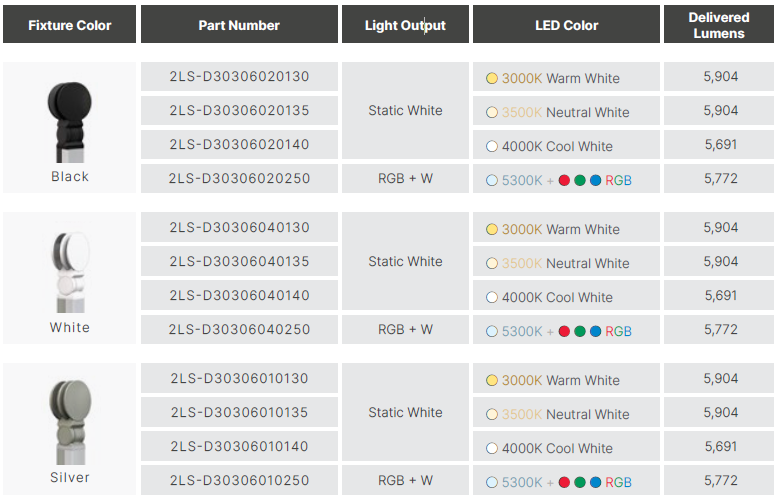The height and width of the screenshot is (499, 775).
Task: Click part number 2LS-D30306040250
Action: coord(239,329)
